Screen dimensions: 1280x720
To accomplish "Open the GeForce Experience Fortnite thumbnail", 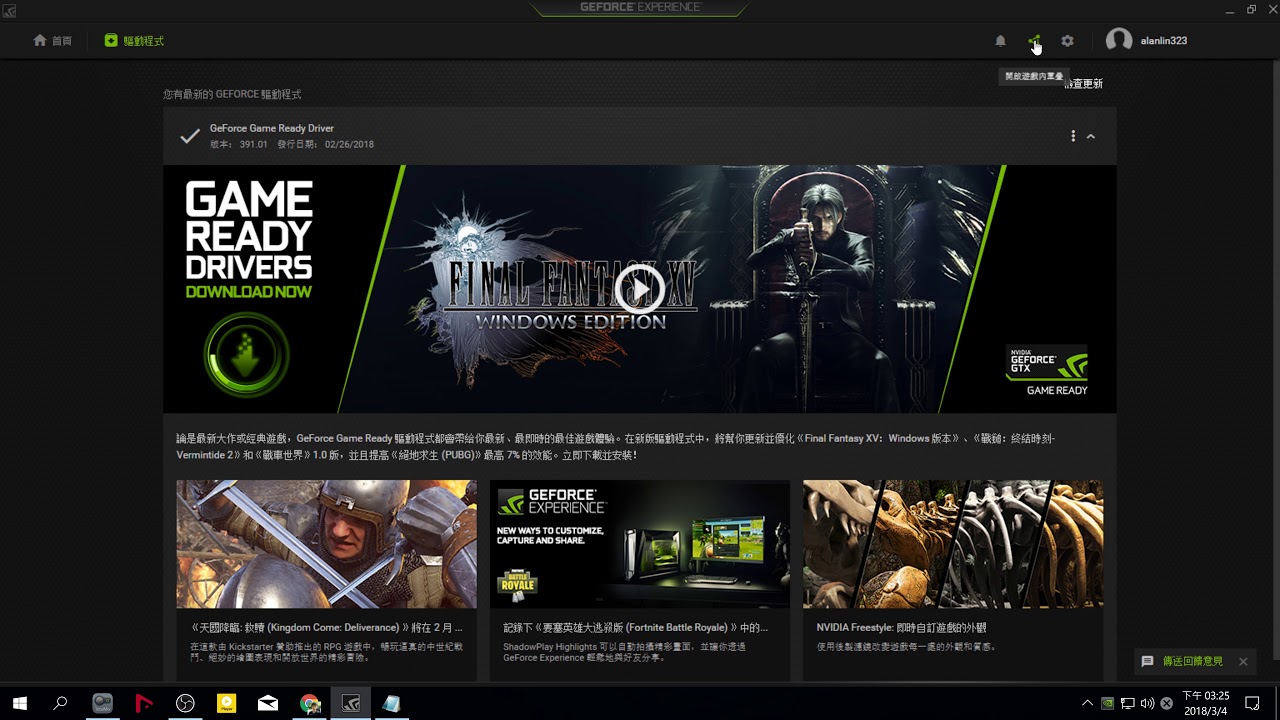I will [x=640, y=544].
